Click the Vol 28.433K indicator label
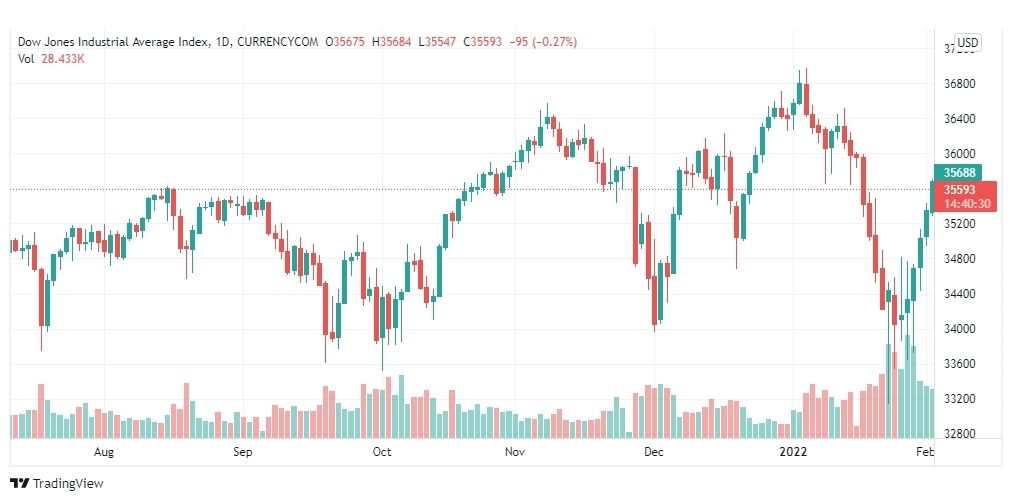The width and height of the screenshot is (1012, 501). point(52,59)
